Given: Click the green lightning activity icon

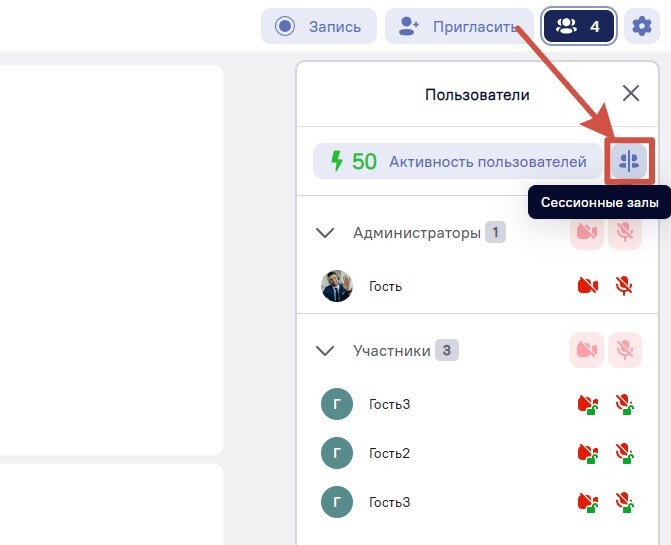Looking at the screenshot, I should click(x=337, y=161).
